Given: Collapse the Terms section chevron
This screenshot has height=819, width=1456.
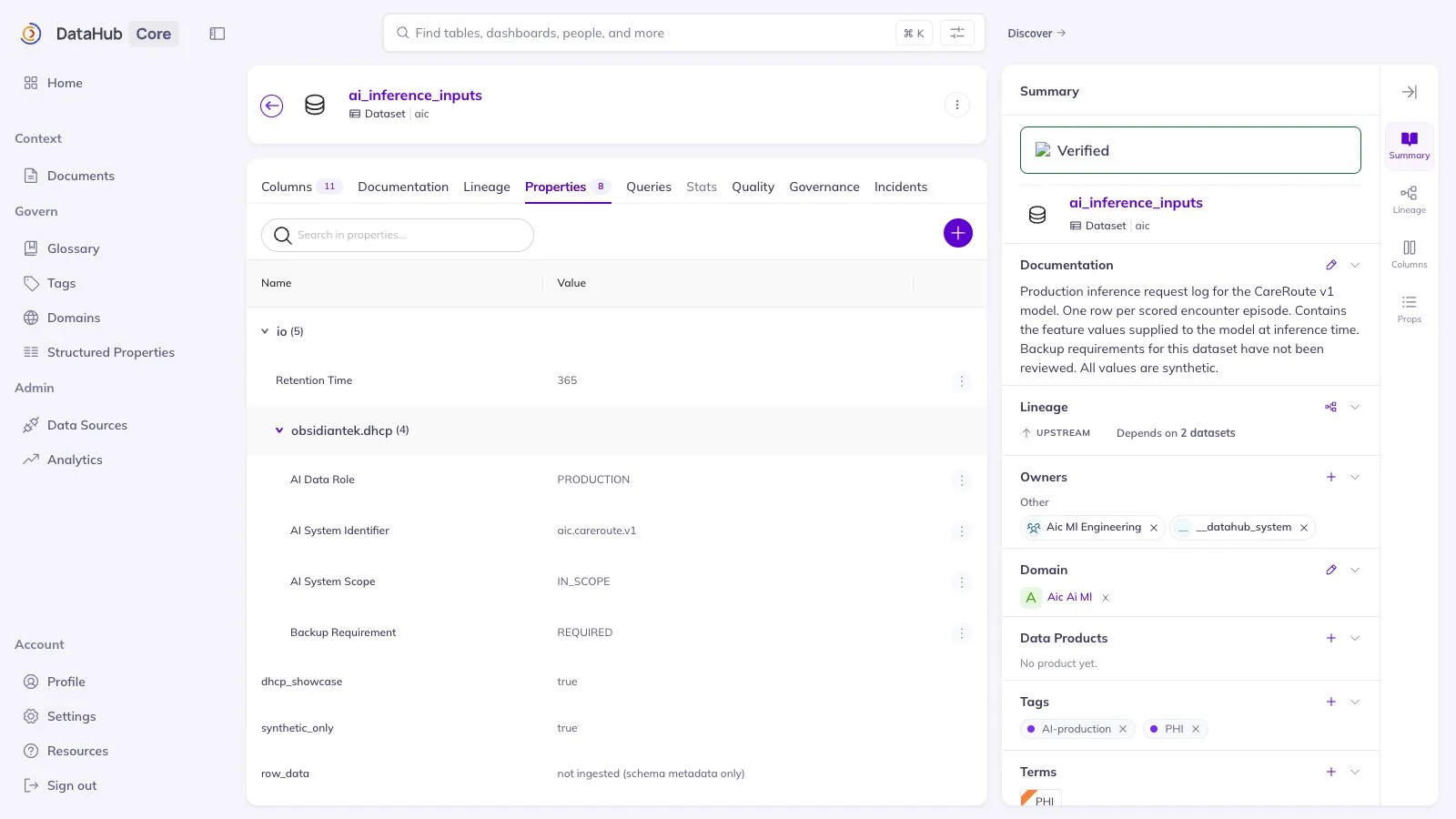Looking at the screenshot, I should pos(1355,772).
